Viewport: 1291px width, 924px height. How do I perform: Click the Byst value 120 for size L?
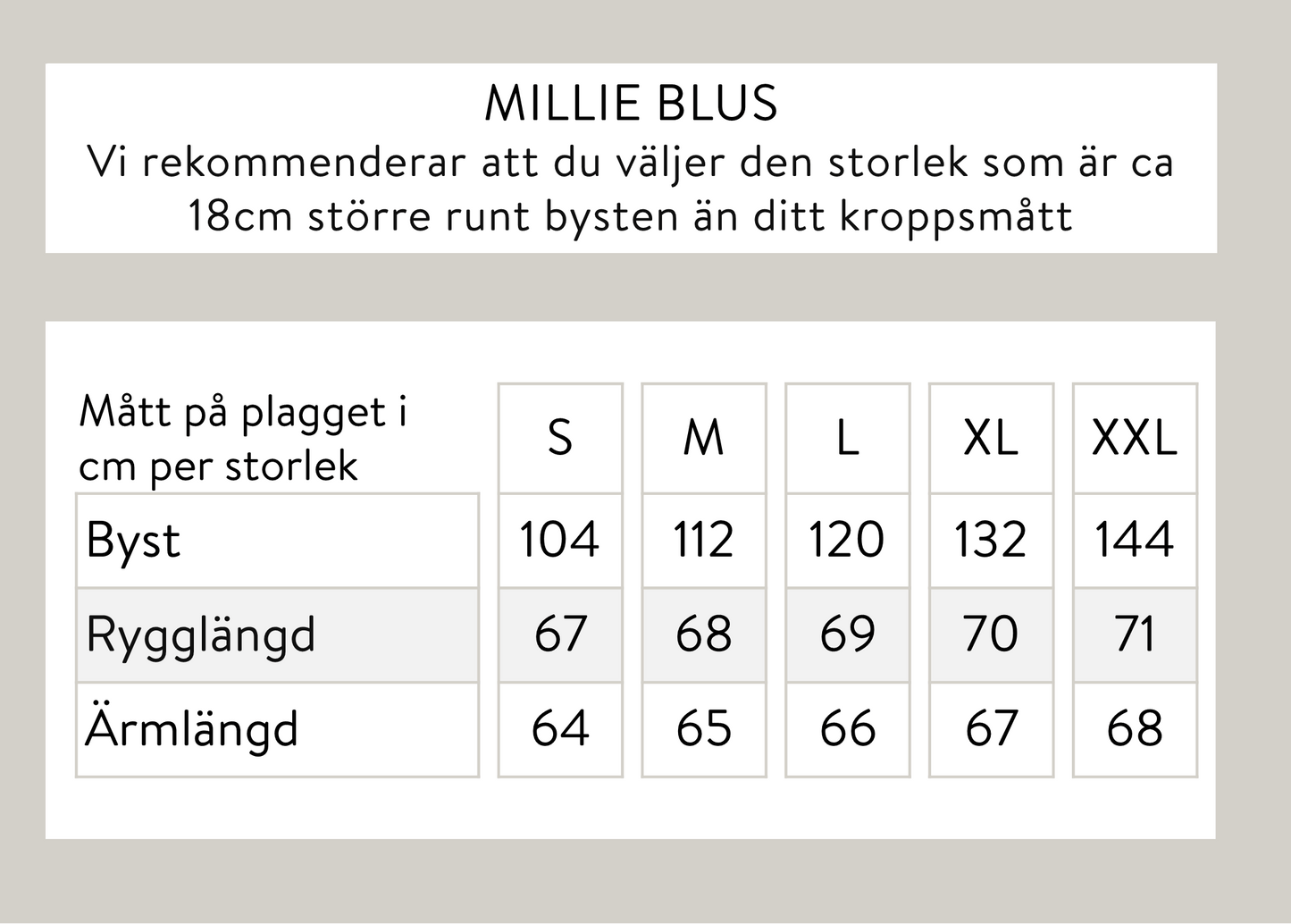coord(847,541)
